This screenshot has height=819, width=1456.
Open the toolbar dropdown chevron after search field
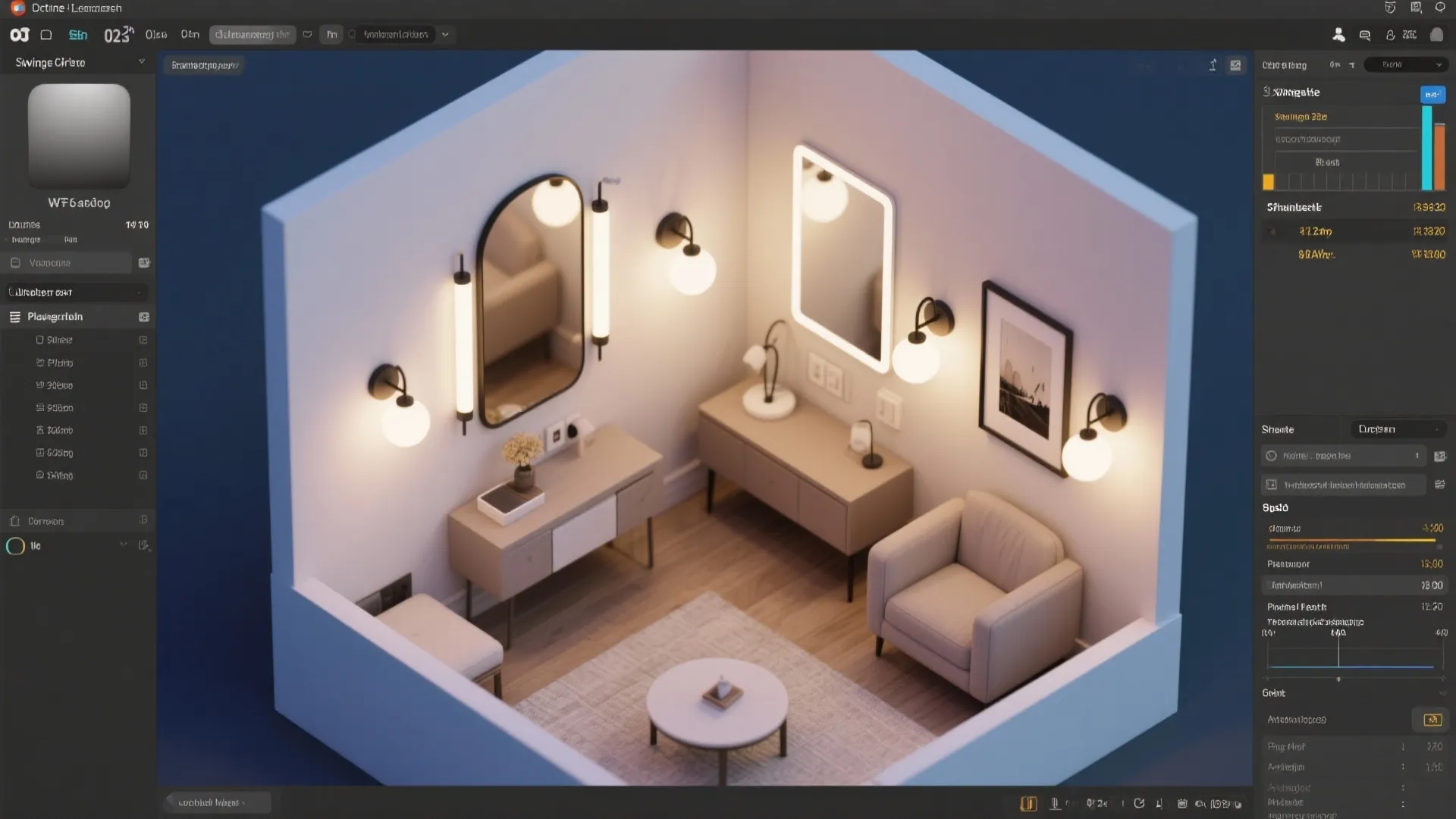(x=445, y=35)
